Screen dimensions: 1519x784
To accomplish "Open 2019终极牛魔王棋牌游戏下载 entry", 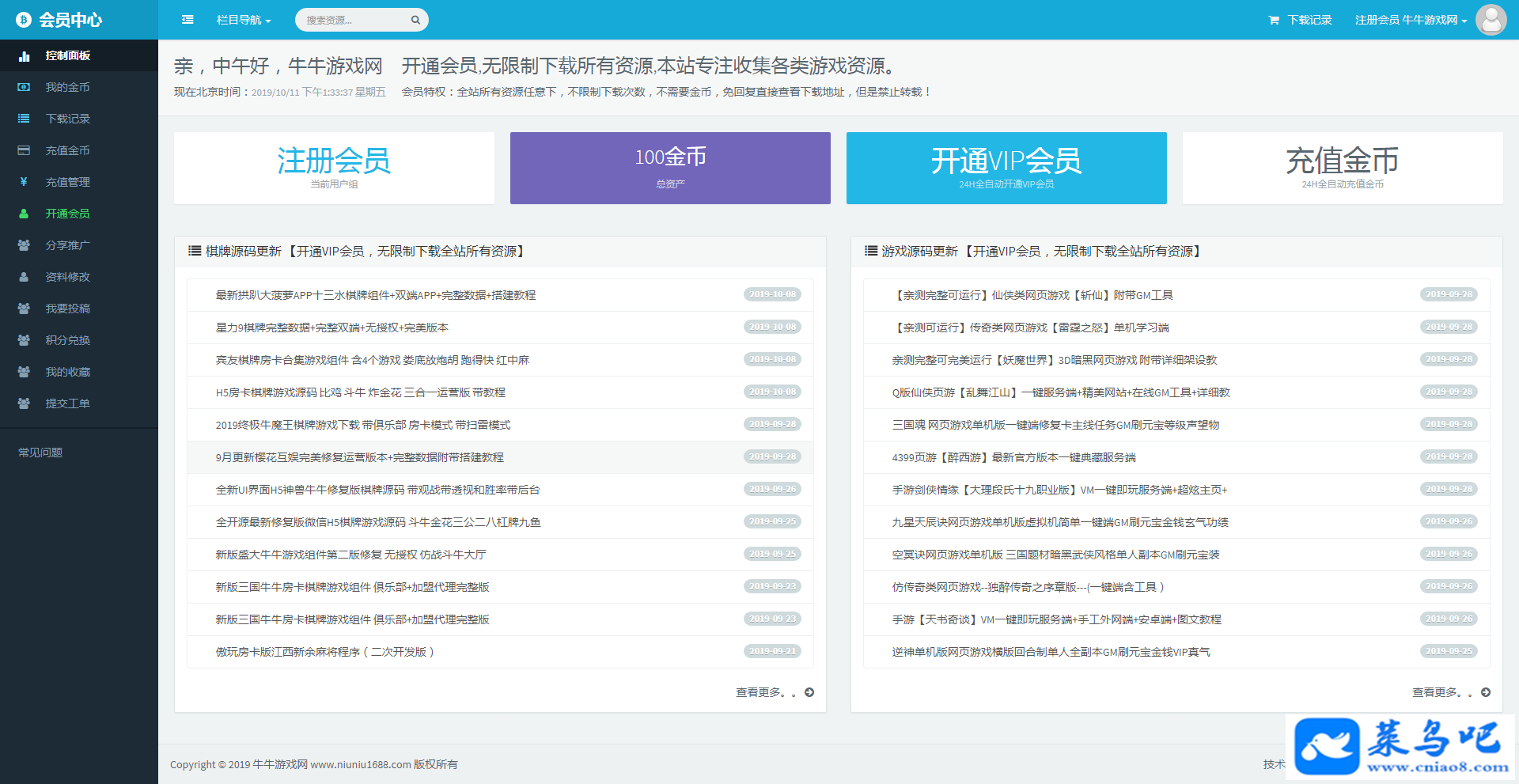I will click(363, 425).
